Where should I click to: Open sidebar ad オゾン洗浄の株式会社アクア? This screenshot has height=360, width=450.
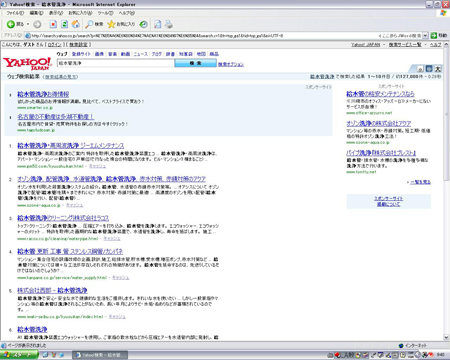pyautogui.click(x=379, y=123)
